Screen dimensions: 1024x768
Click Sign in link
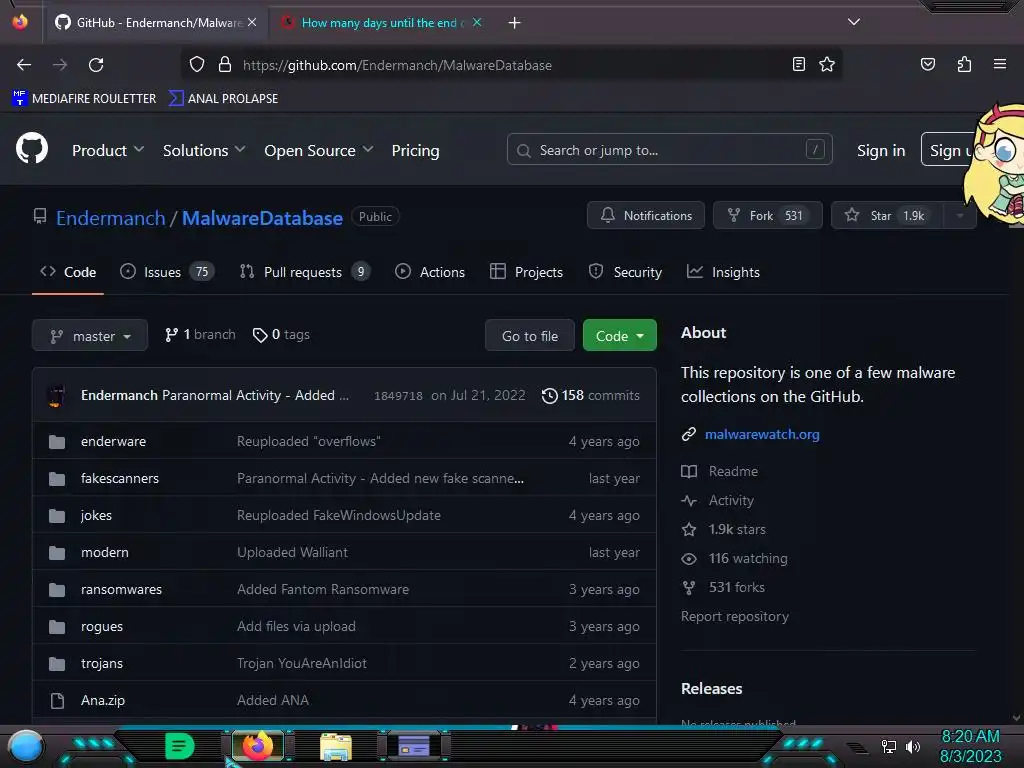coord(881,150)
